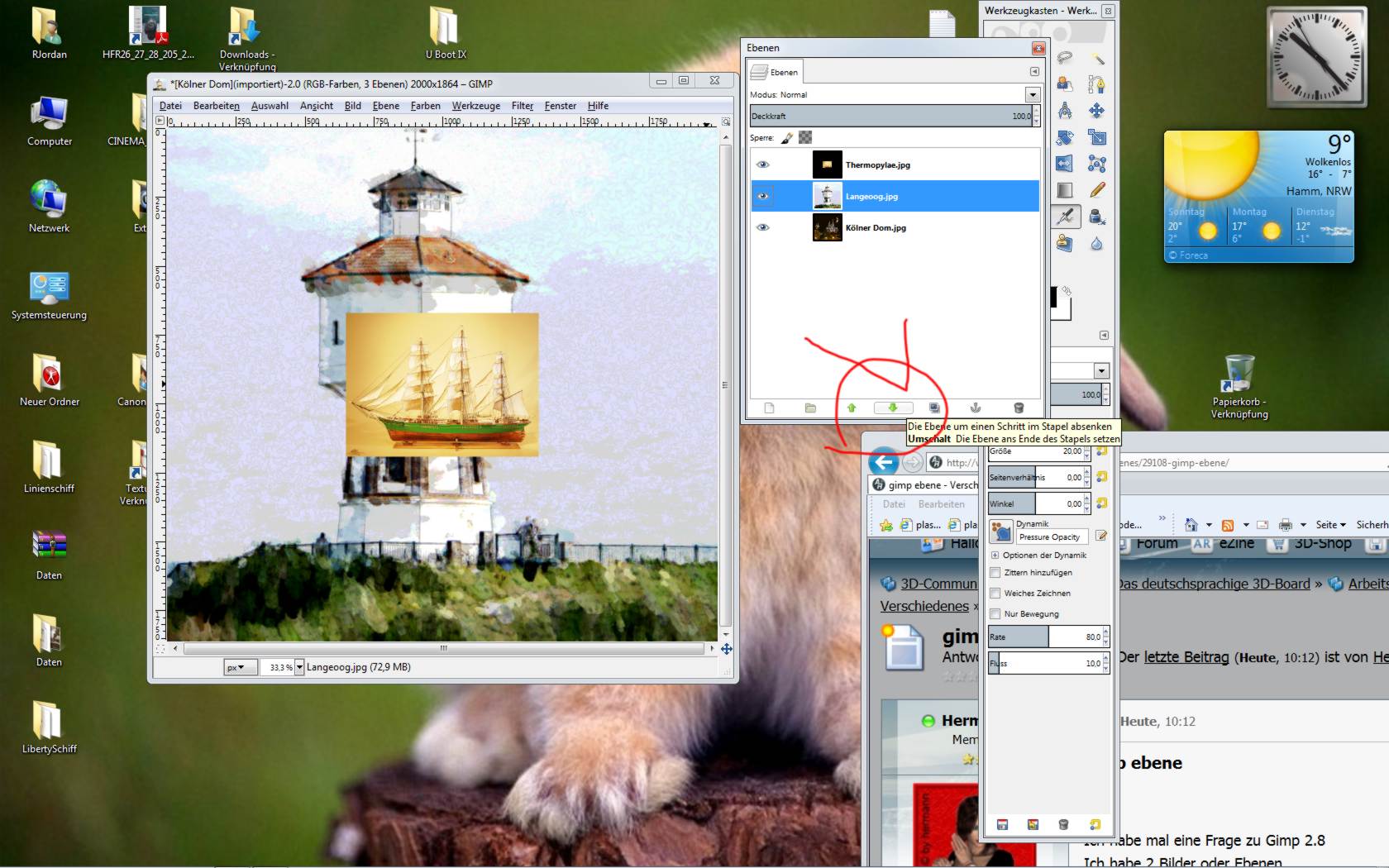Select the Flip tool
Image resolution: width=1389 pixels, height=868 pixels.
click(x=1065, y=164)
